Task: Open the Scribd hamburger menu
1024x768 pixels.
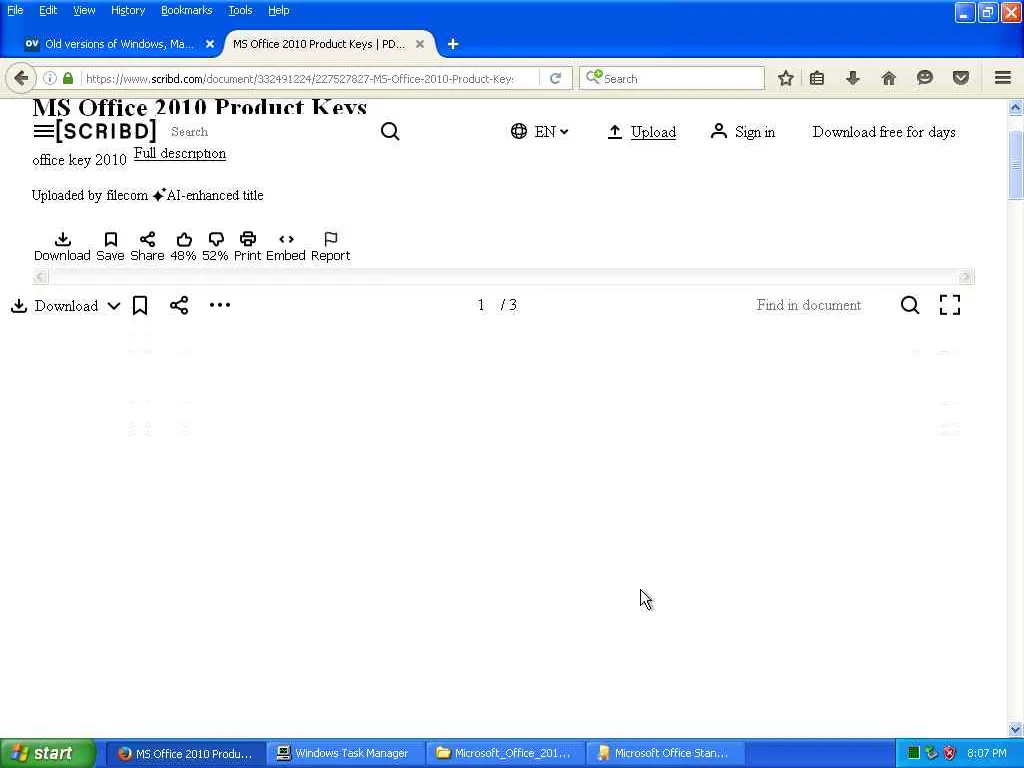Action: click(43, 131)
